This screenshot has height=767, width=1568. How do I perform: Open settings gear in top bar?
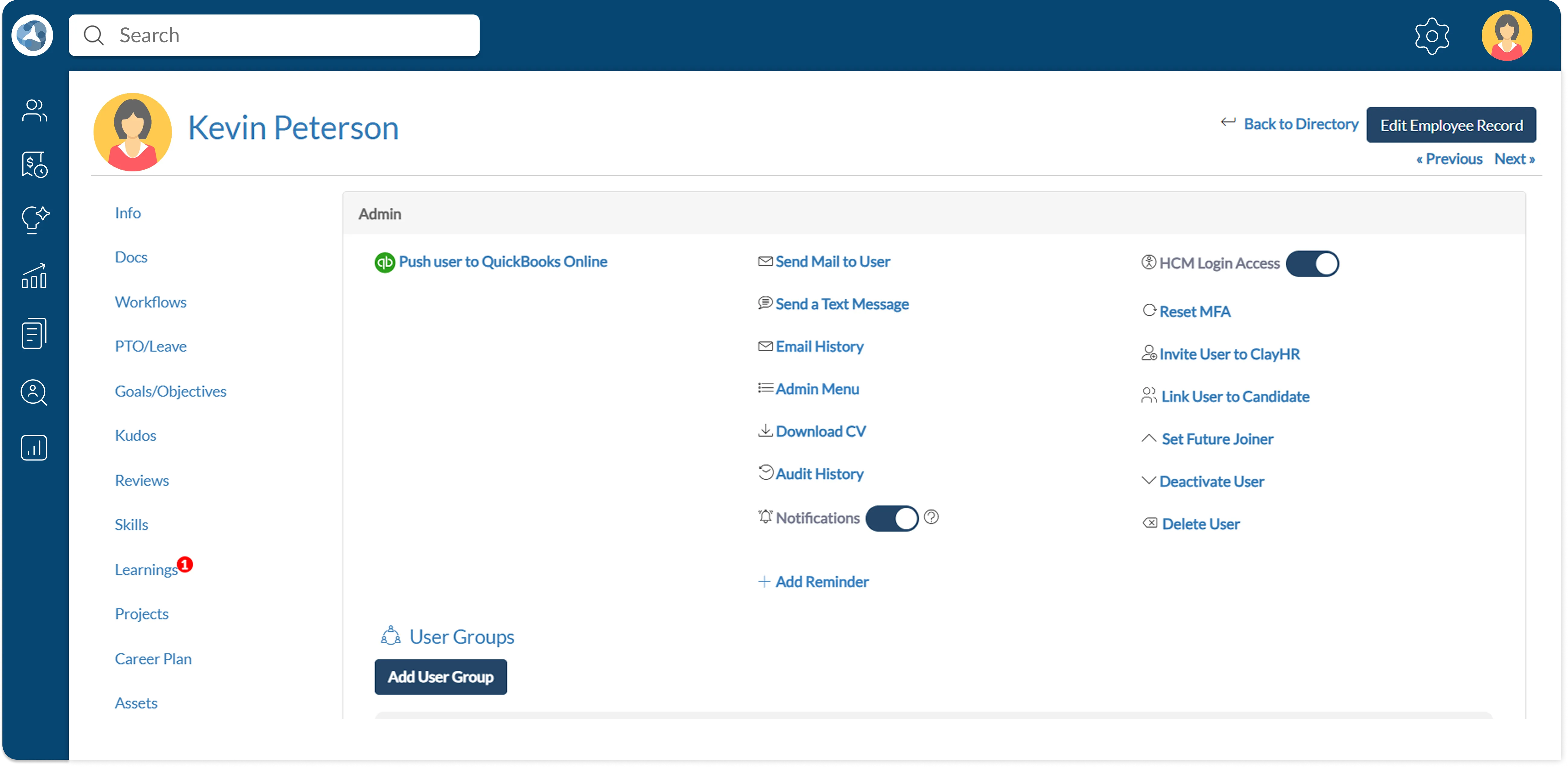click(1432, 36)
